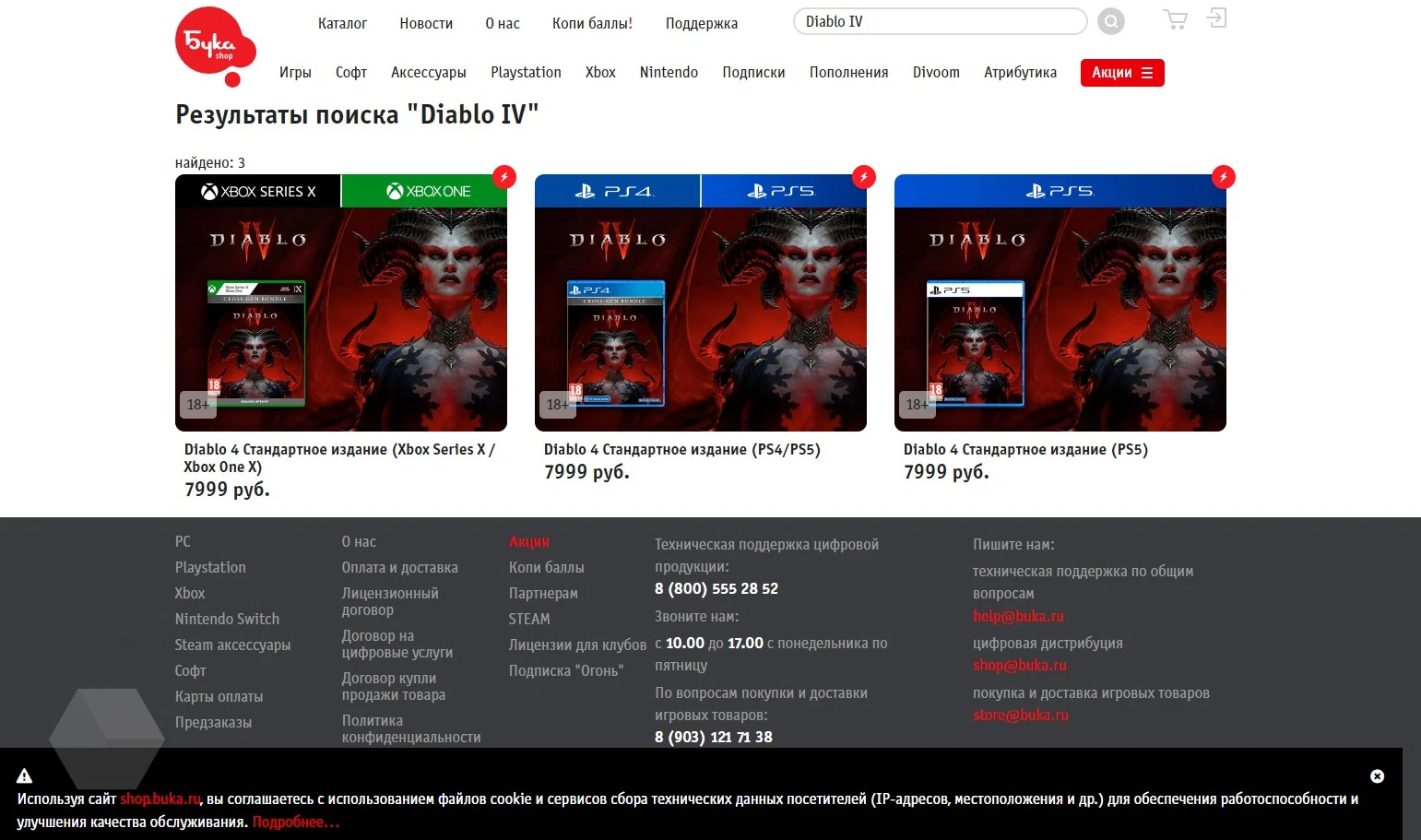The image size is (1421, 840).
Task: Click the shop@buka.ru email link
Action: coord(1019,666)
